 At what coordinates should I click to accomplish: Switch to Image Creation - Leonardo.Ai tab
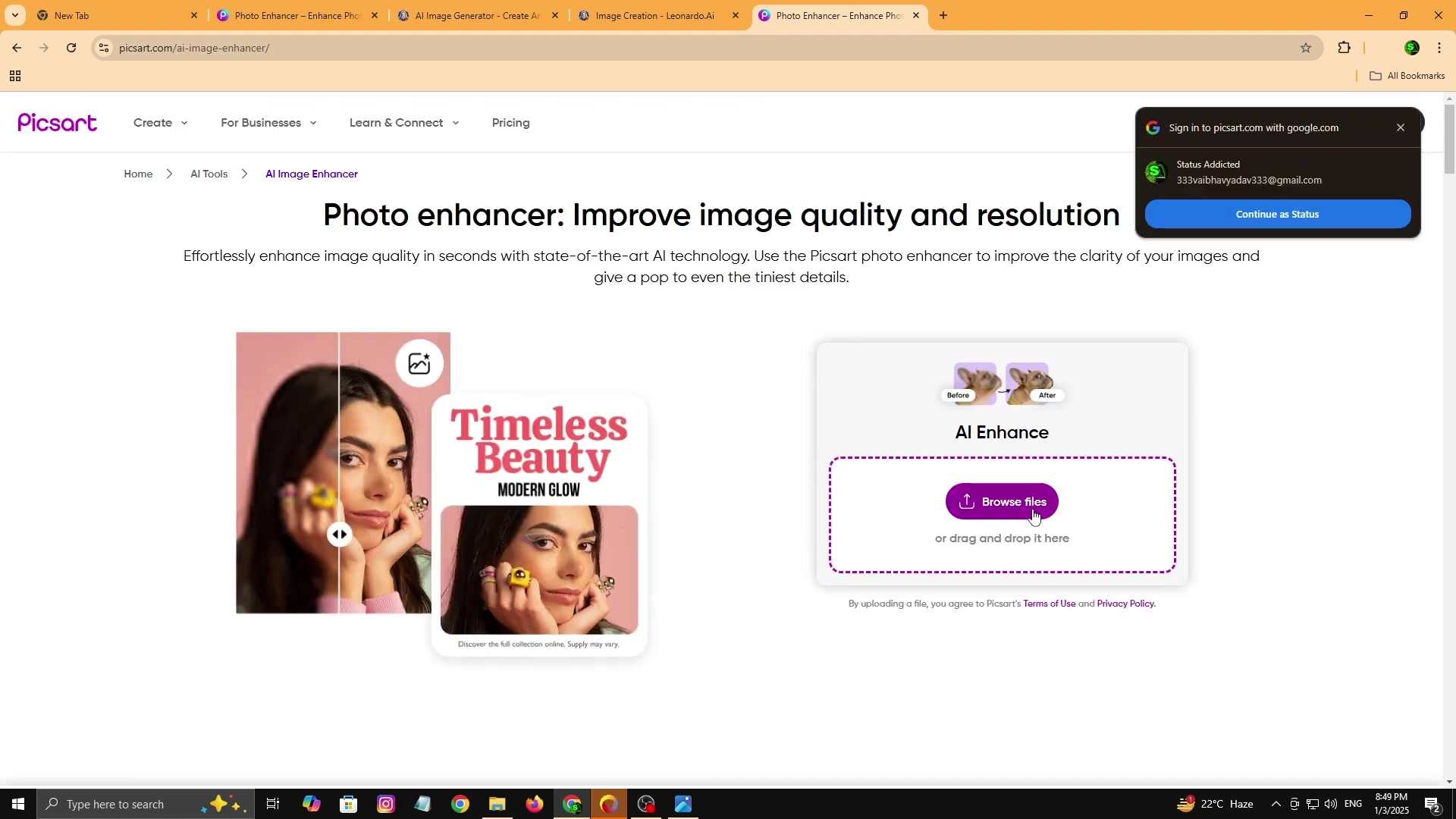[x=655, y=15]
